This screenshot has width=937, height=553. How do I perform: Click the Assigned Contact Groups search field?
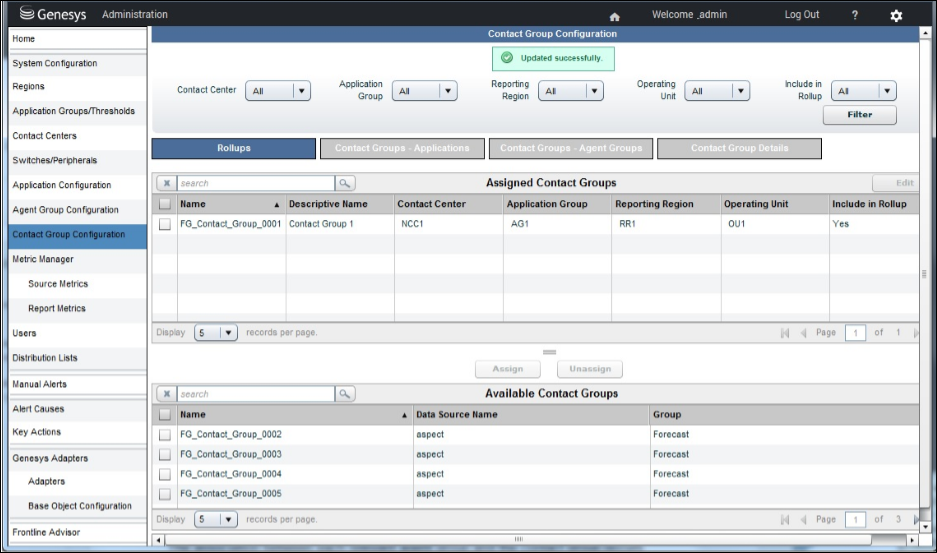(x=255, y=184)
